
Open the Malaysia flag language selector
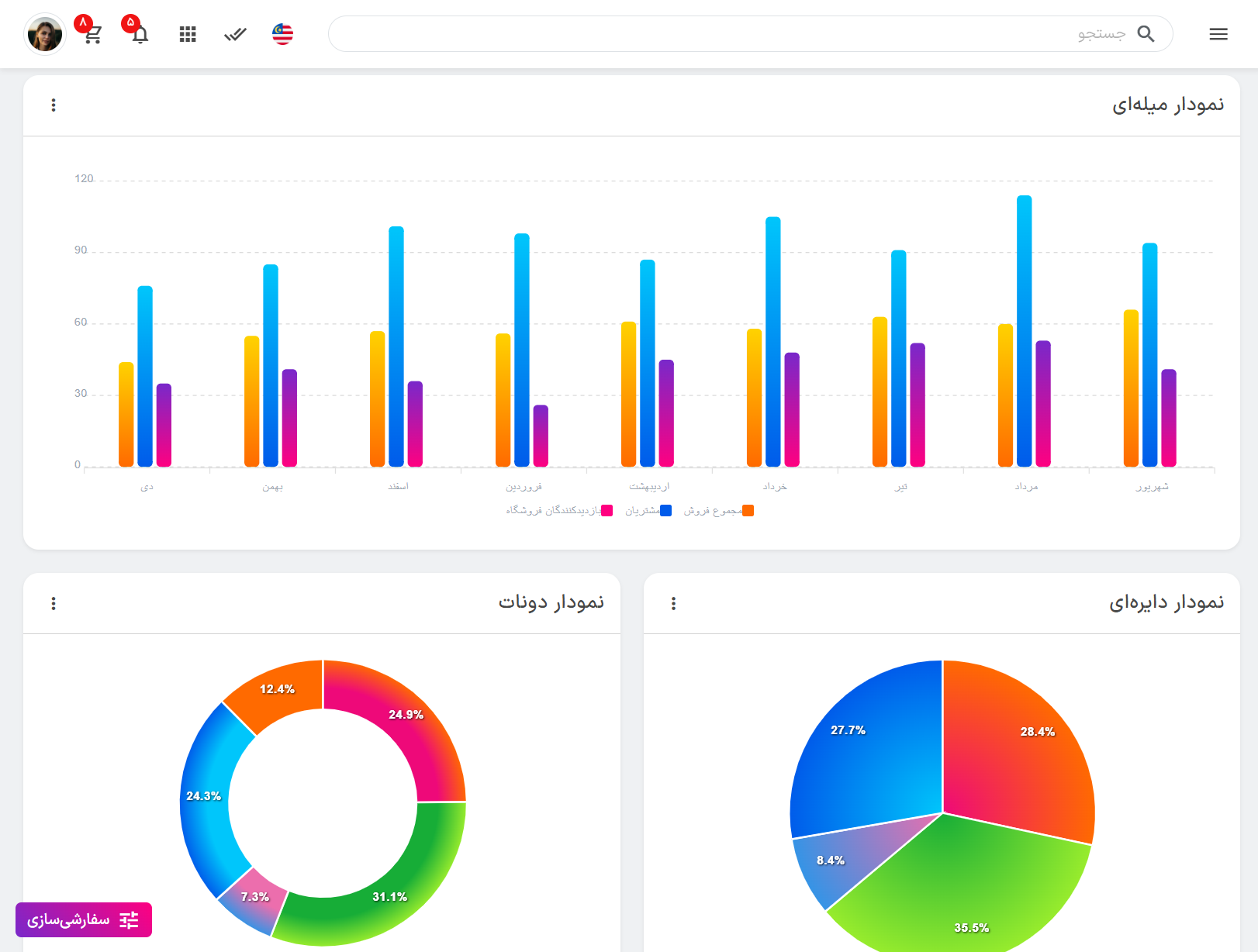pos(283,34)
